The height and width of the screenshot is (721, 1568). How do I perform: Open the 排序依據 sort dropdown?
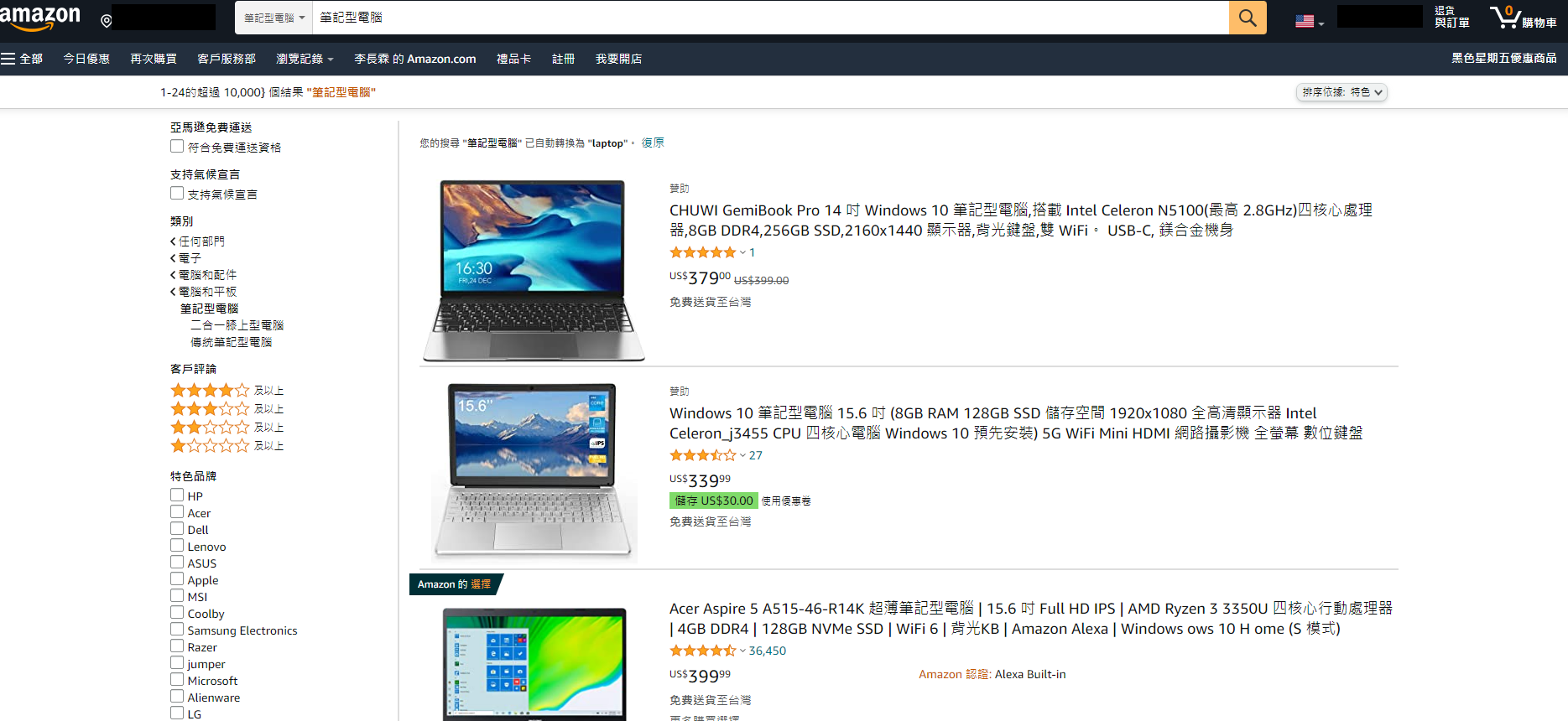coord(1341,92)
